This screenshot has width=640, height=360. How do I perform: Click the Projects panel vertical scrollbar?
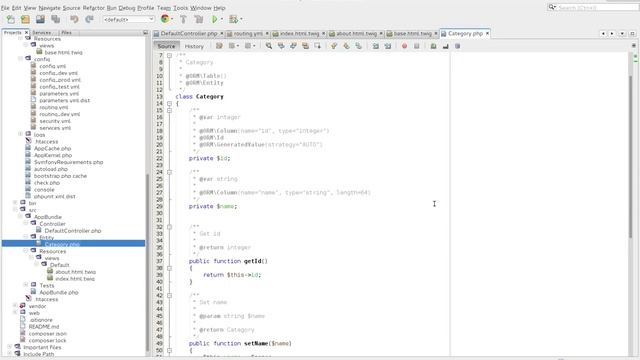pyautogui.click(x=147, y=261)
